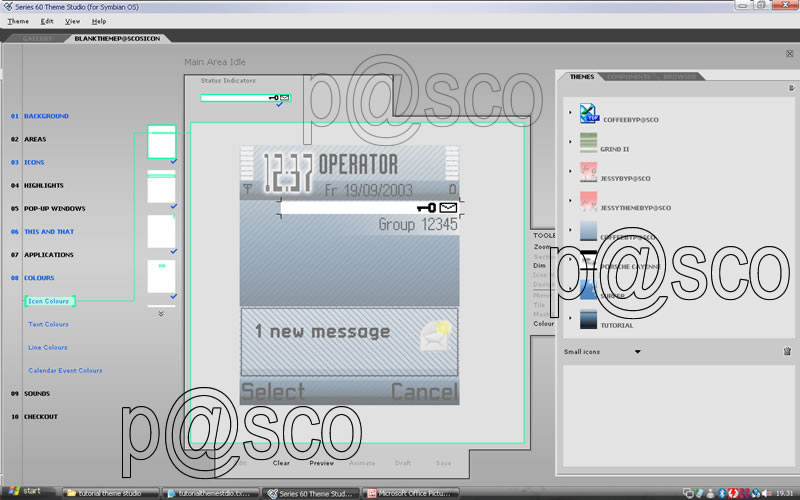800x500 pixels.
Task: Click the JESSYBYP@SCO pink theme thumbnail
Action: (x=588, y=172)
